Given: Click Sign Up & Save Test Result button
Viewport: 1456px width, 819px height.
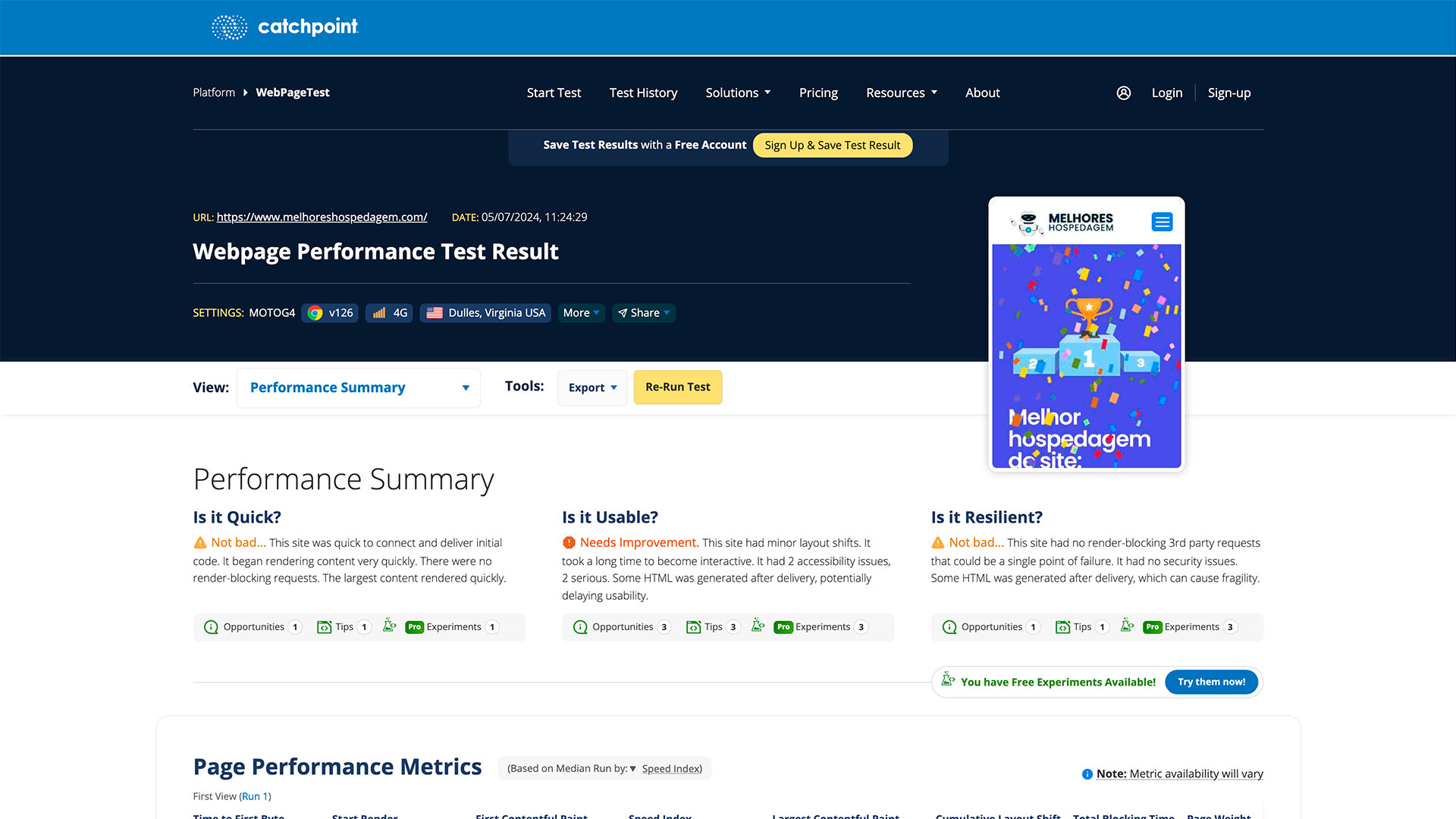Looking at the screenshot, I should point(832,145).
